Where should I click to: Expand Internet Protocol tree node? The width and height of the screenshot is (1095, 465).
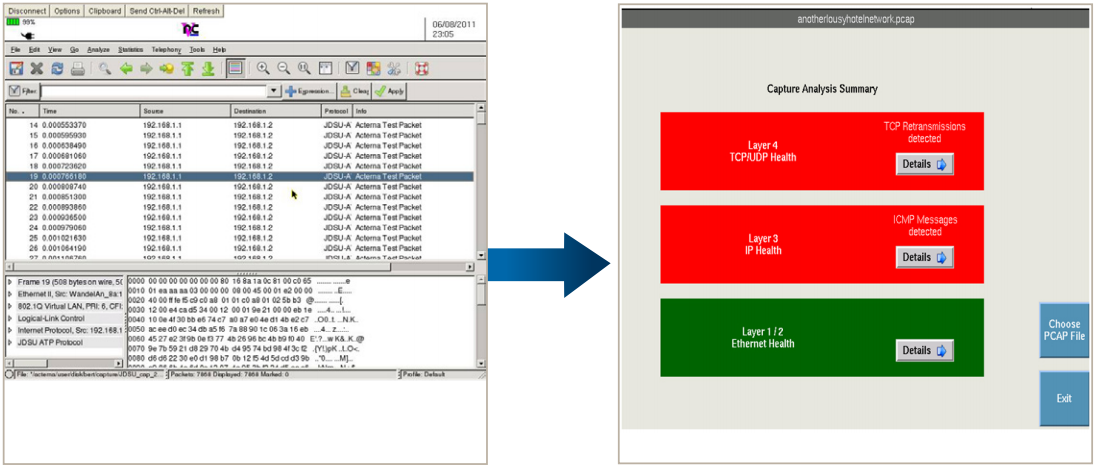(x=10, y=330)
